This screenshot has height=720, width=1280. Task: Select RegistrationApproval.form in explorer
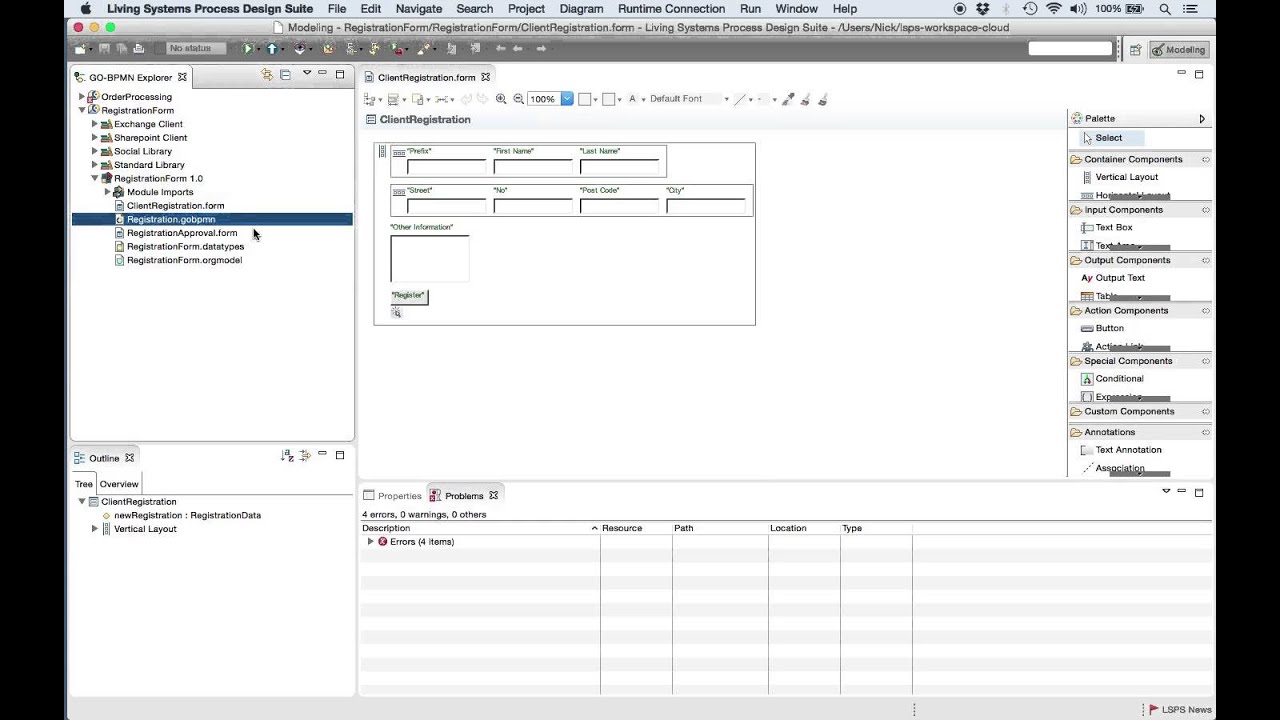coord(182,233)
